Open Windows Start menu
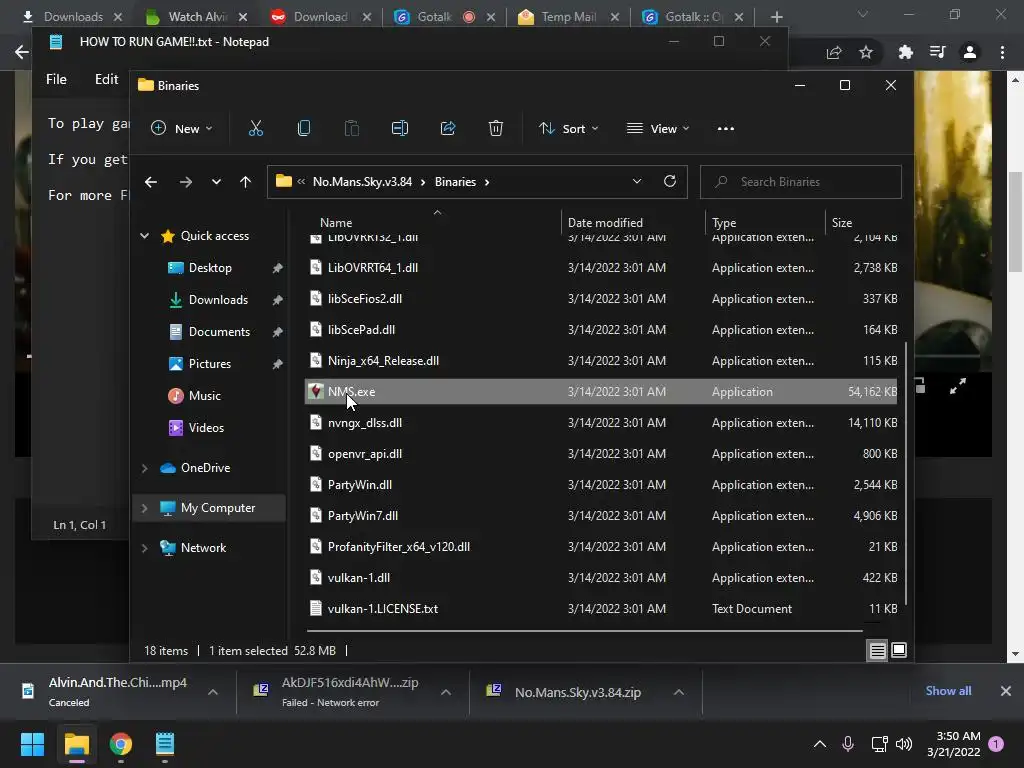Viewport: 1024px width, 768px height. [32, 744]
